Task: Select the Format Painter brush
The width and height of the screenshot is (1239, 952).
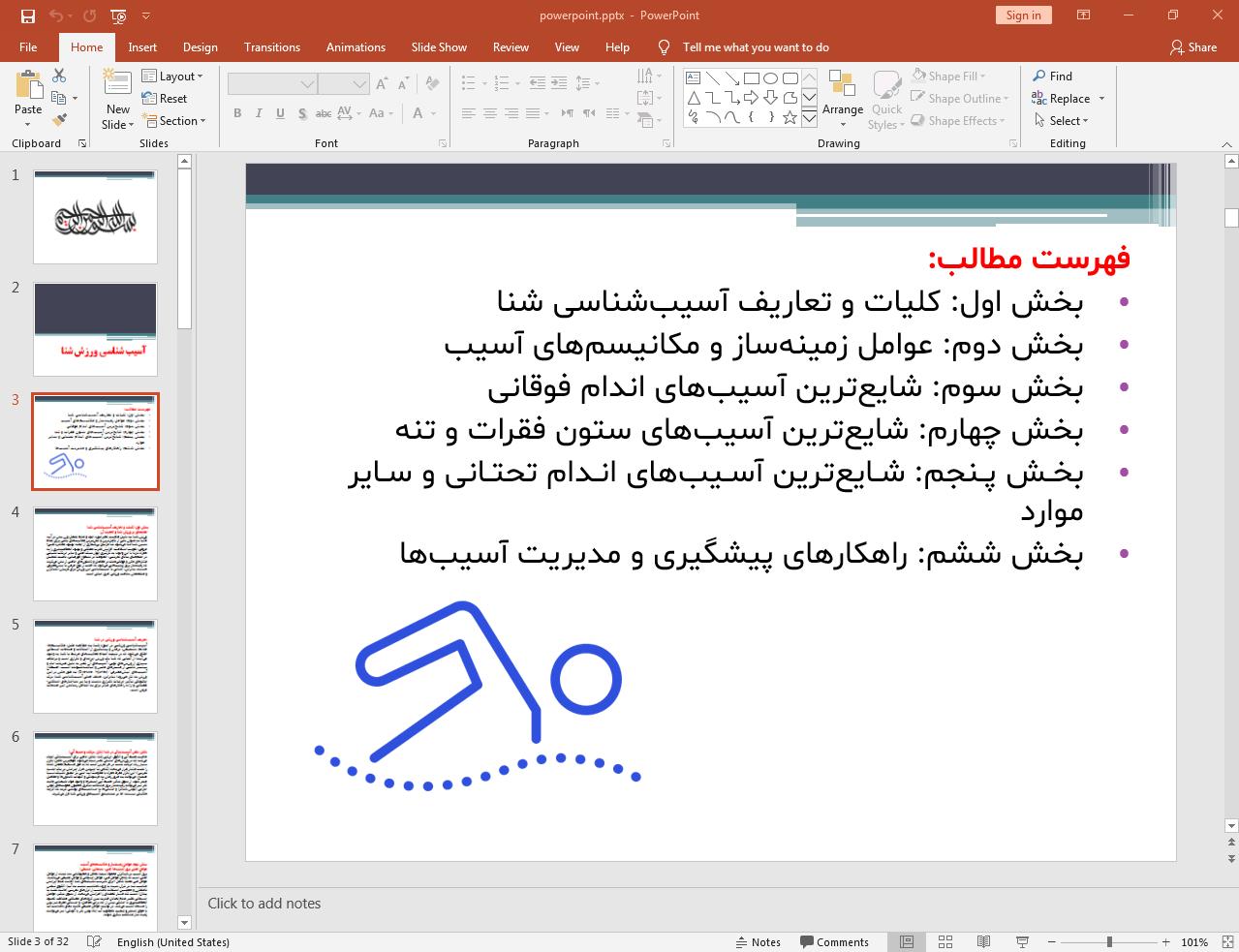Action: 59,120
